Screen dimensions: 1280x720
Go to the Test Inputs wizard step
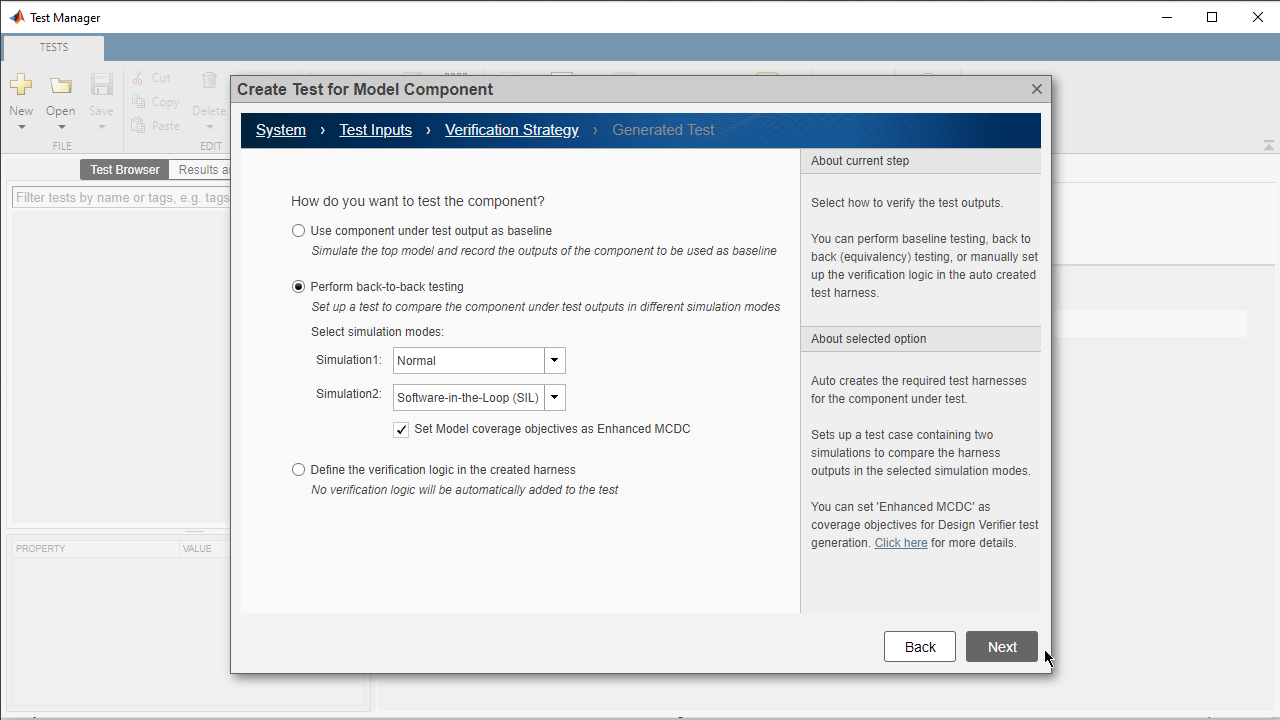click(x=375, y=130)
